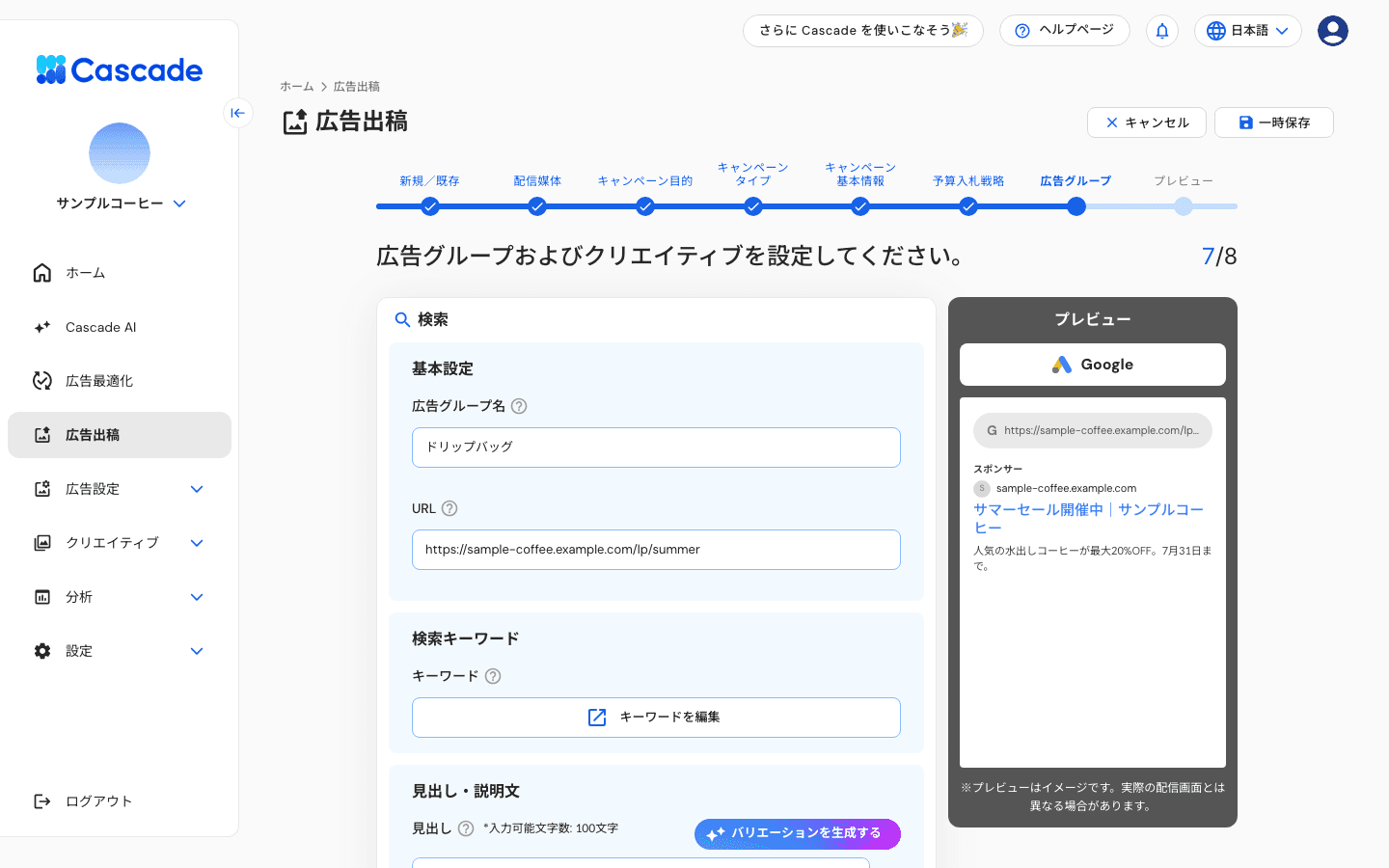Go to キャンペーン目的 step marker
The width and height of the screenshot is (1389, 868).
coord(645,206)
